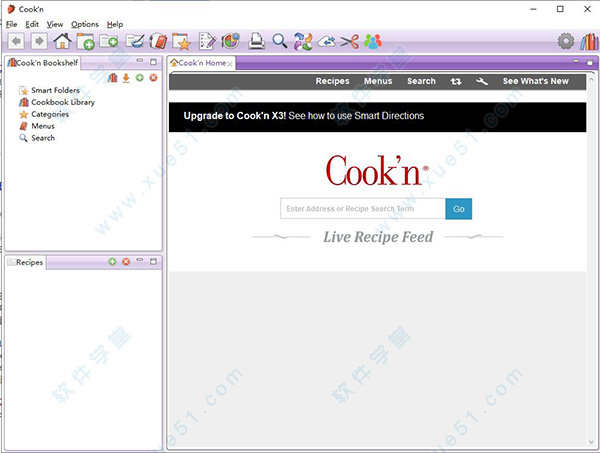This screenshot has width=600, height=453.
Task: Close the Cook'n Home tab
Action: (x=230, y=64)
